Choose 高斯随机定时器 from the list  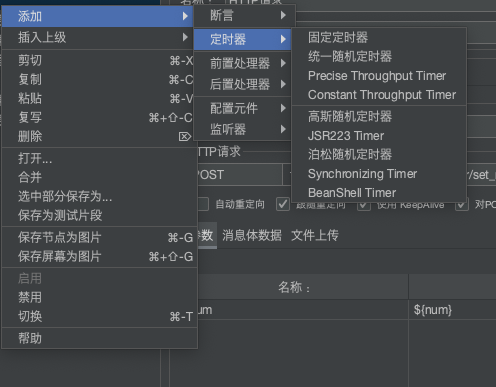coord(379,116)
